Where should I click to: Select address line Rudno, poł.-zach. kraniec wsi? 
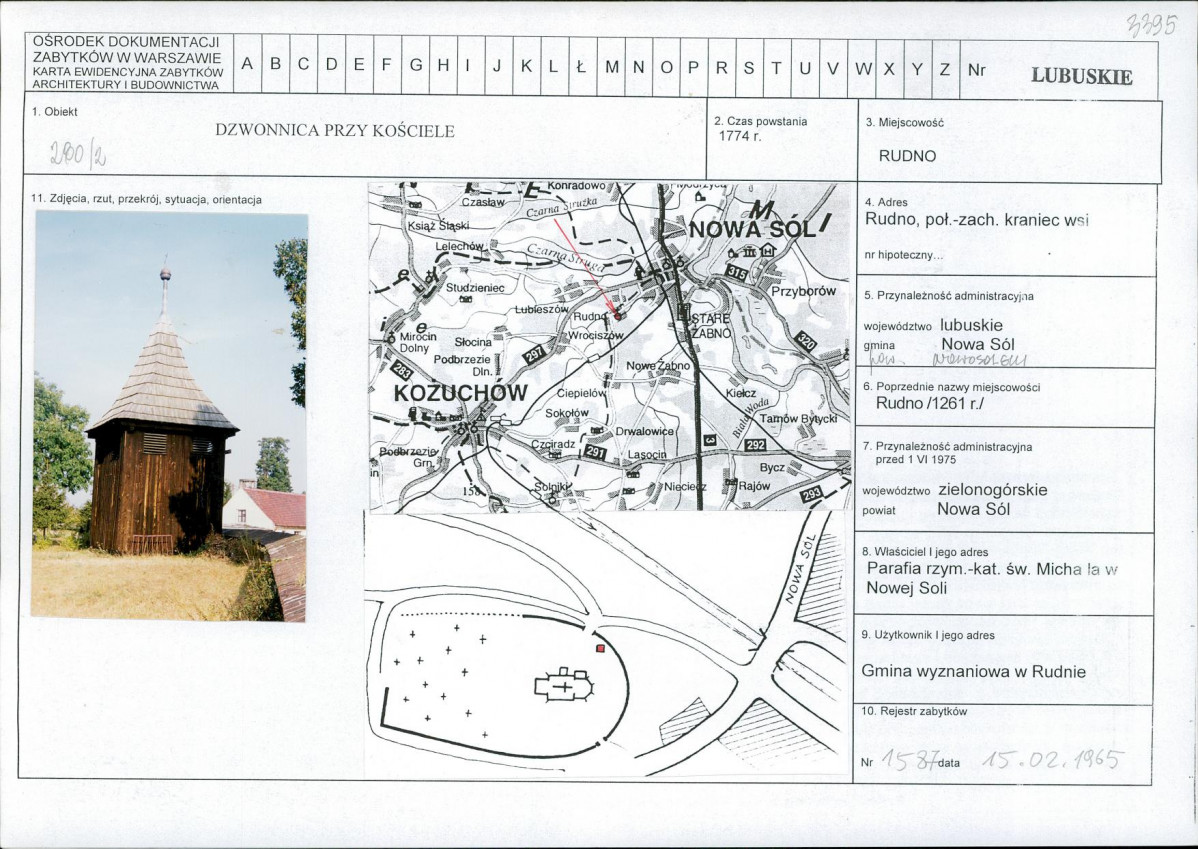(x=976, y=220)
